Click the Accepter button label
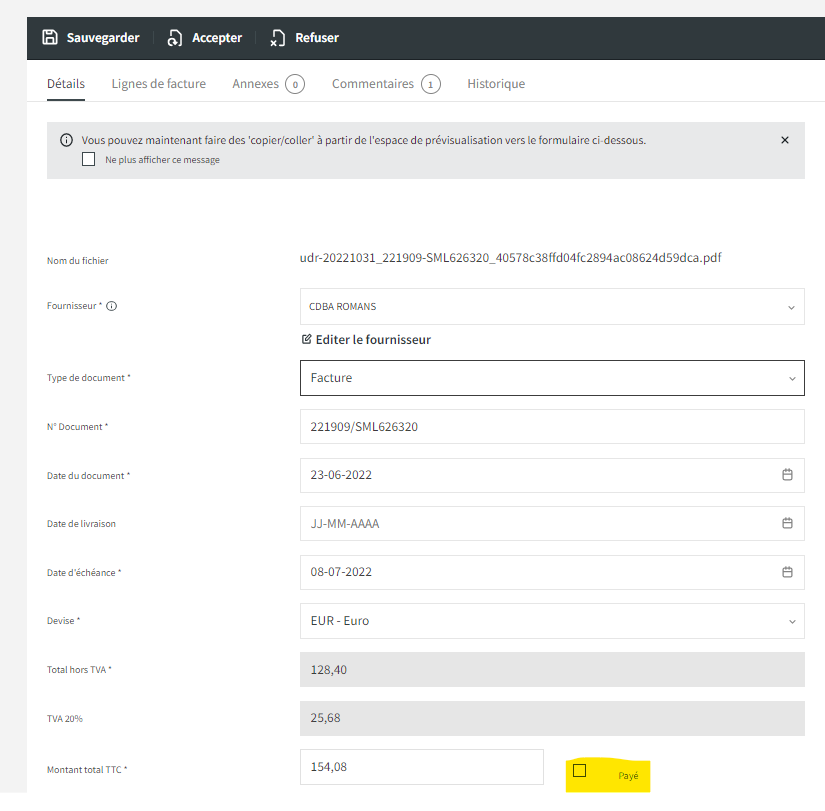 (x=217, y=38)
